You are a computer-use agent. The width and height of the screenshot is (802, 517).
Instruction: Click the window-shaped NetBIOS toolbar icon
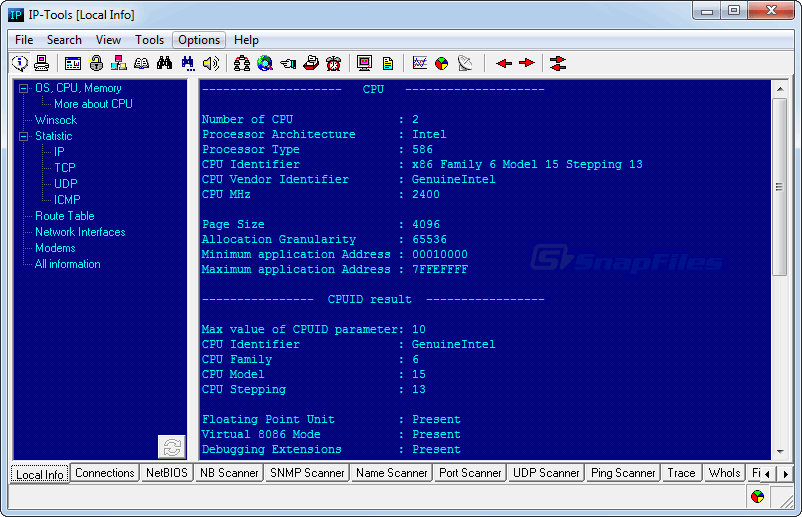(73, 63)
